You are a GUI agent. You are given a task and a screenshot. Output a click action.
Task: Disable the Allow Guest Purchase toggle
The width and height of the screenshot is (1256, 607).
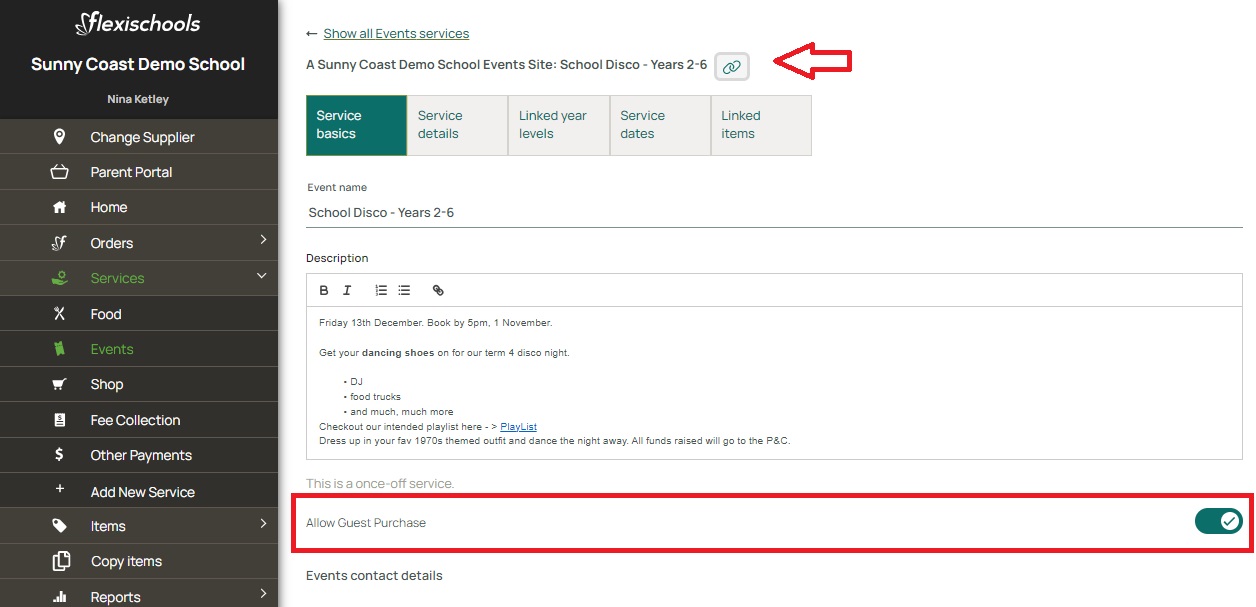pyautogui.click(x=1218, y=521)
